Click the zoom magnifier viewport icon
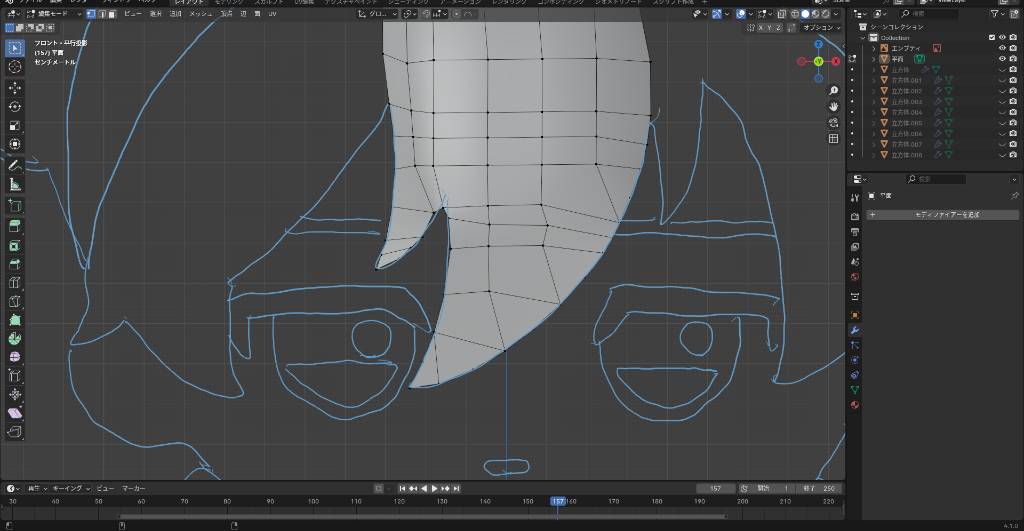 pyautogui.click(x=833, y=91)
